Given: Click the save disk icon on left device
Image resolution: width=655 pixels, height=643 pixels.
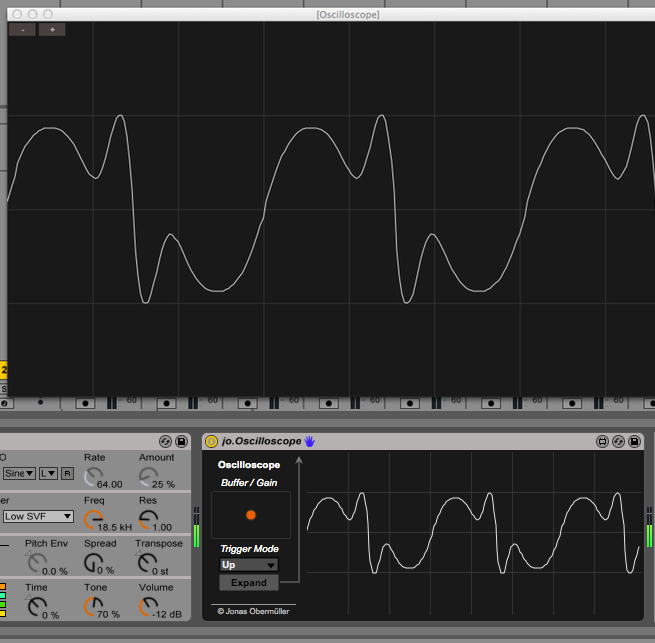Looking at the screenshot, I should tap(181, 441).
